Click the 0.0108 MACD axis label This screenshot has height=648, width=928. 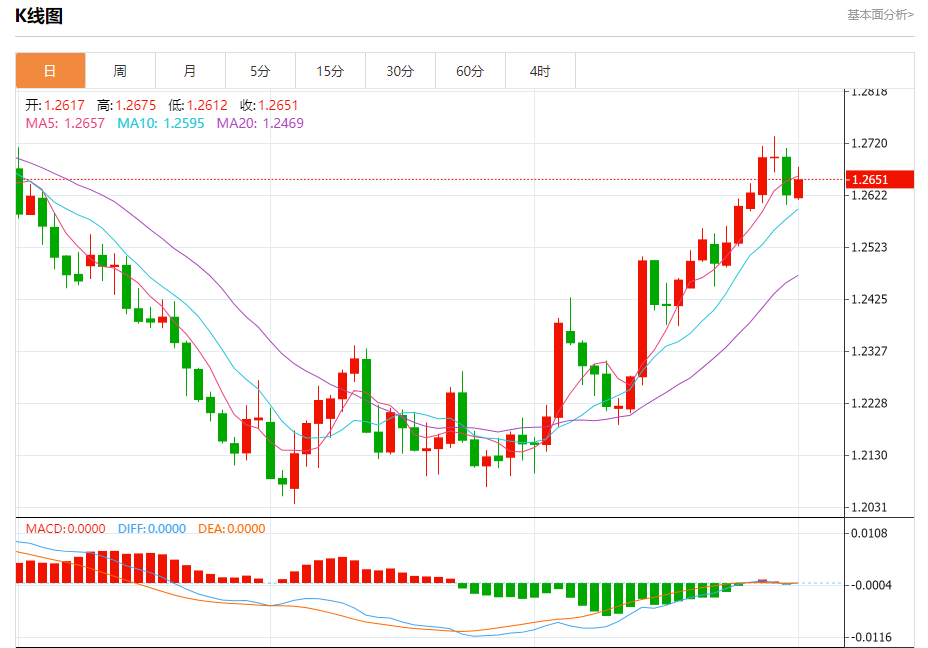click(x=869, y=533)
